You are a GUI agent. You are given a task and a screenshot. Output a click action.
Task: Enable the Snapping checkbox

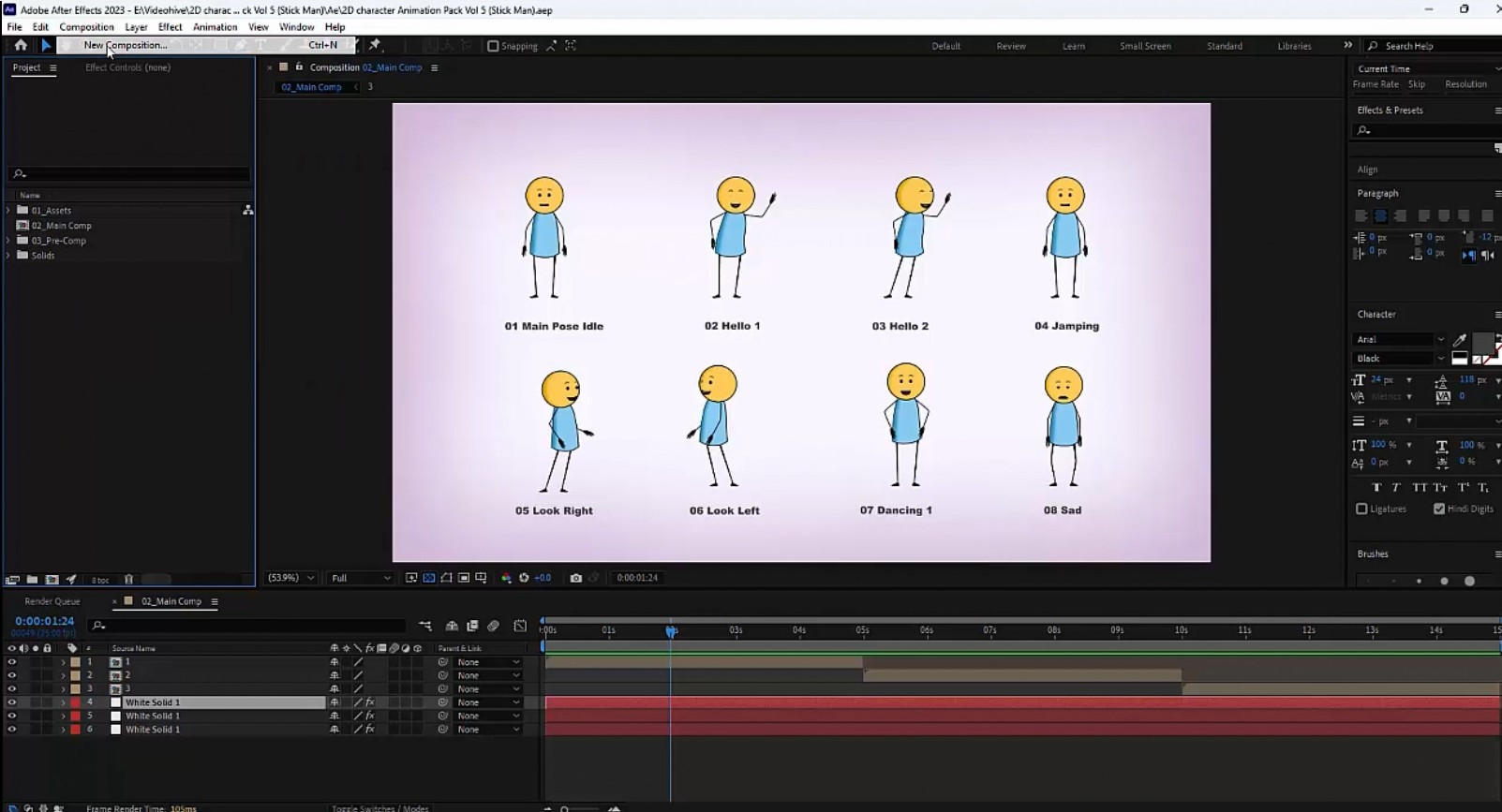coord(493,46)
